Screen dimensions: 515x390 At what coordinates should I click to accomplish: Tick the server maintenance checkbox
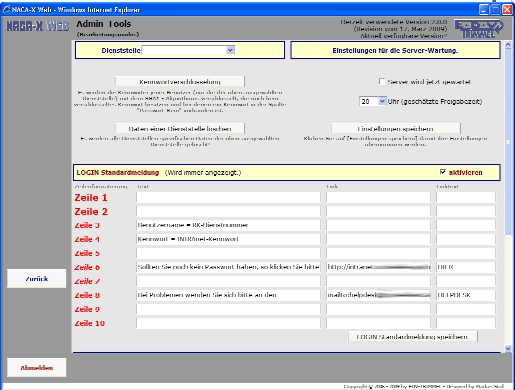(382, 81)
